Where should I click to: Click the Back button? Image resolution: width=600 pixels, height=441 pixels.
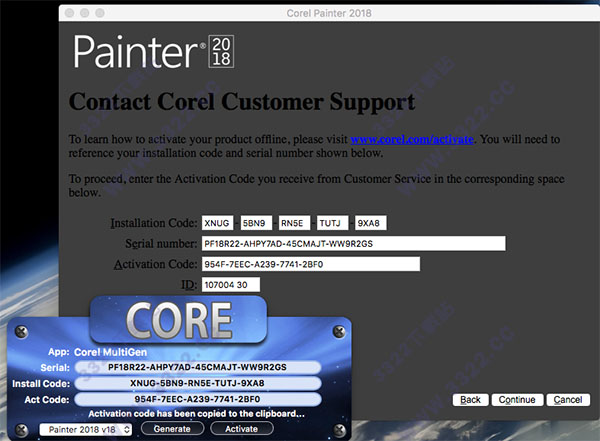pos(470,400)
